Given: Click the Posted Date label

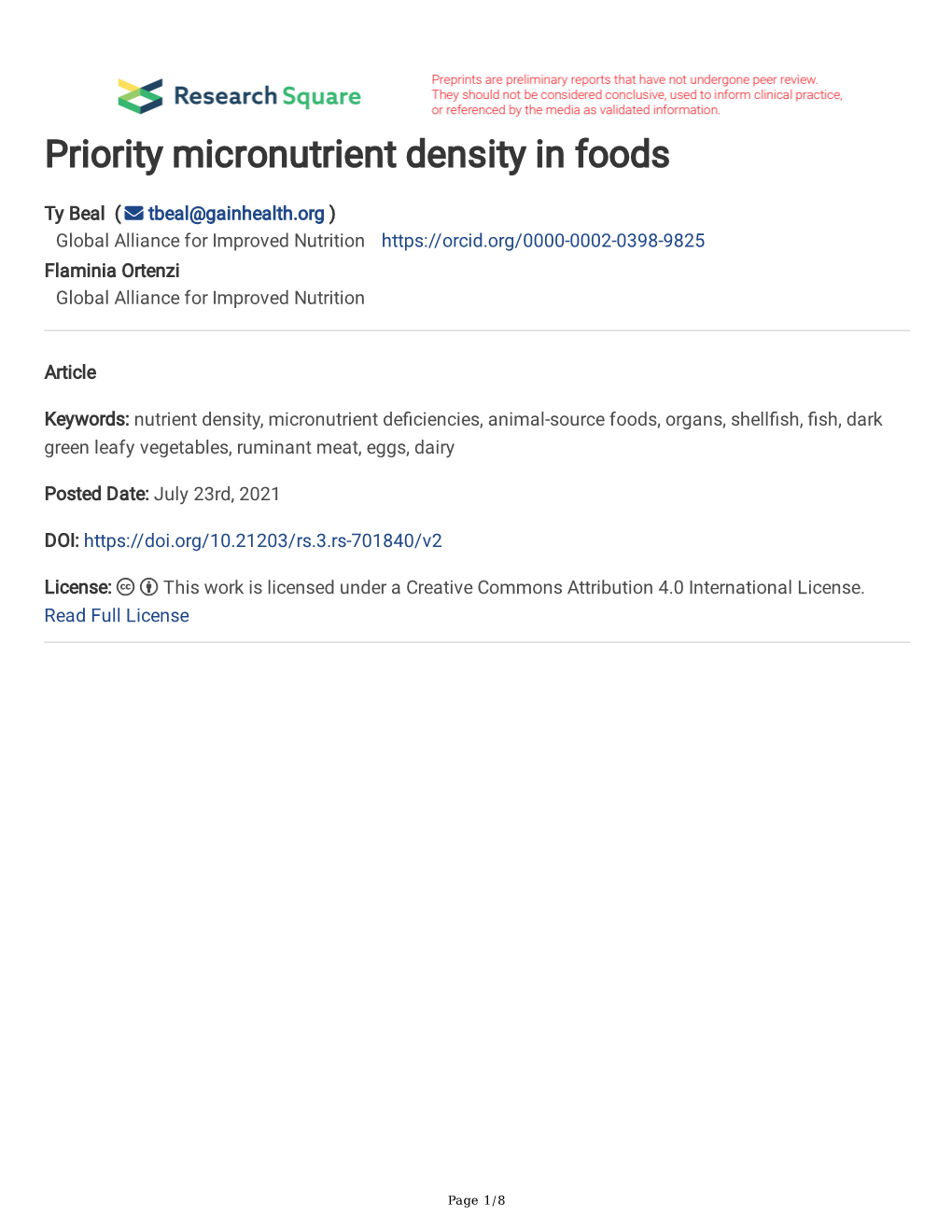Looking at the screenshot, I should 96,494.
